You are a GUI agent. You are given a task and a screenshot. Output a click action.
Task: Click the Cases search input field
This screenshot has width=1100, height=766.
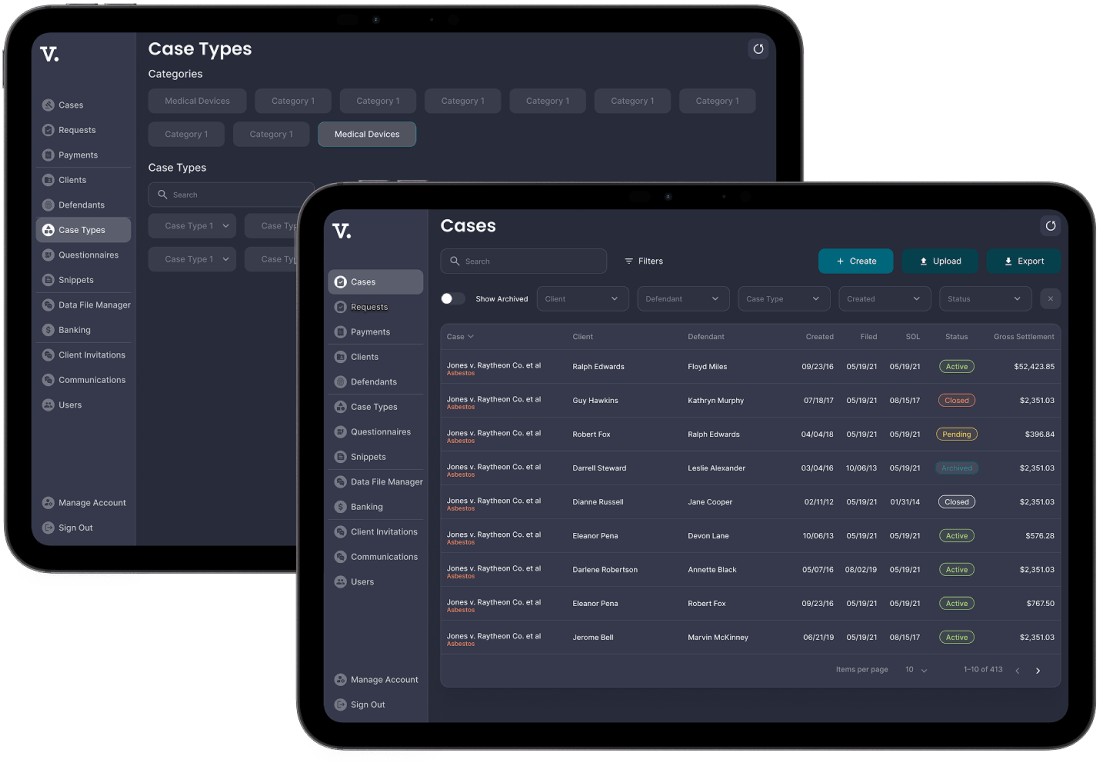pos(532,261)
